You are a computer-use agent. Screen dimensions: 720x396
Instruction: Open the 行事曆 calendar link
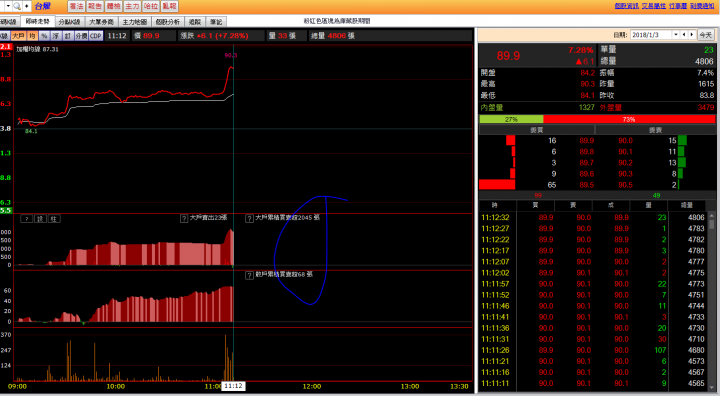click(678, 6)
